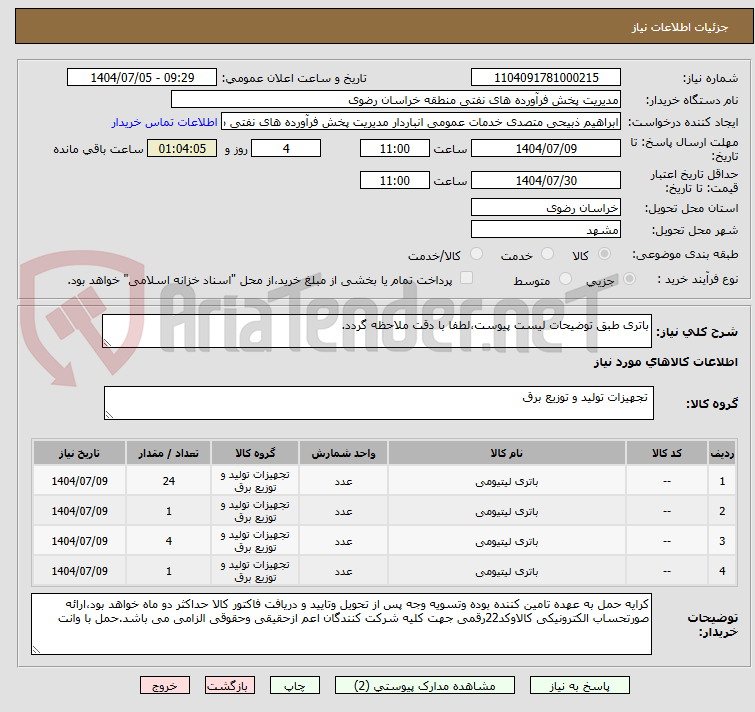
Task: Toggle the 'اسناد خزانه اسلامی' payment checkbox
Action: [x=466, y=279]
